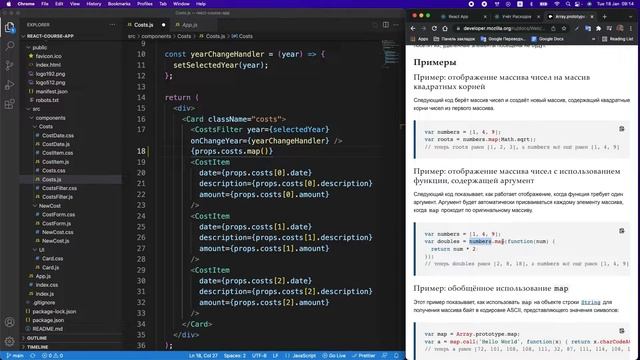Open the Apps bookmark shortcut
The width and height of the screenshot is (640, 360).
[419, 39]
